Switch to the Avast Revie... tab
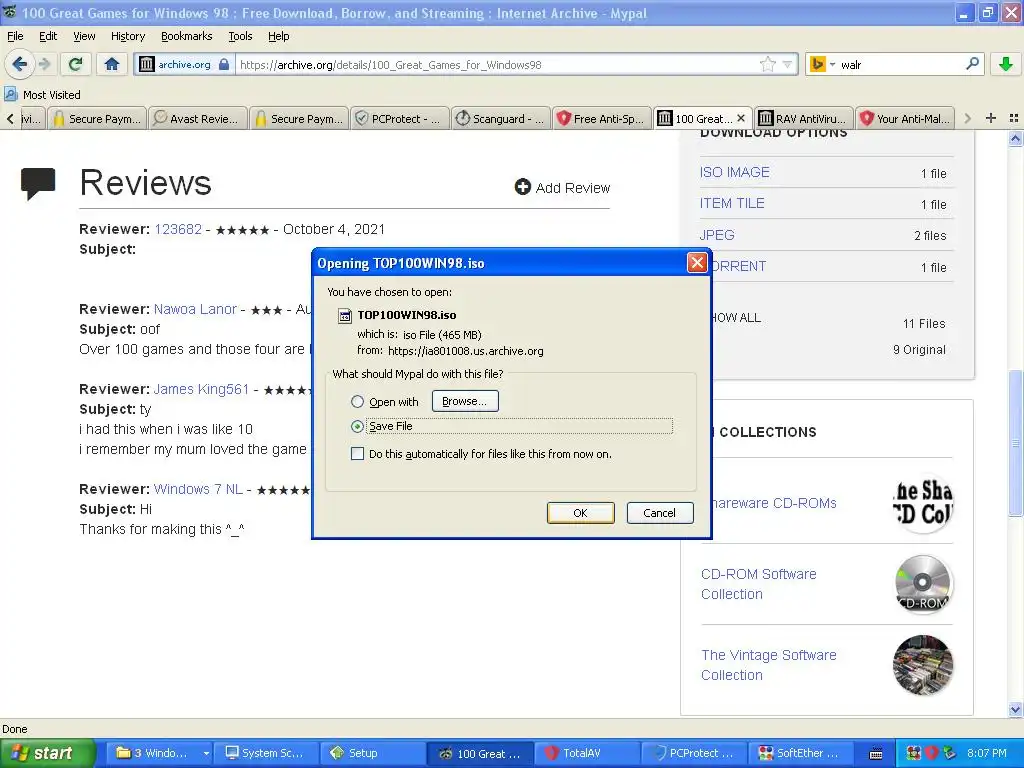1024x768 pixels. [x=198, y=118]
